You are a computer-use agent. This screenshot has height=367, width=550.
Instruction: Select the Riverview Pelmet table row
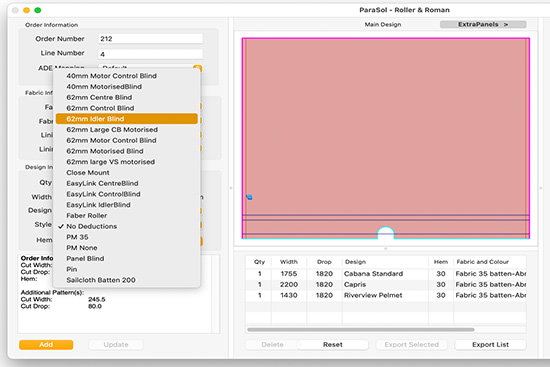(x=385, y=295)
